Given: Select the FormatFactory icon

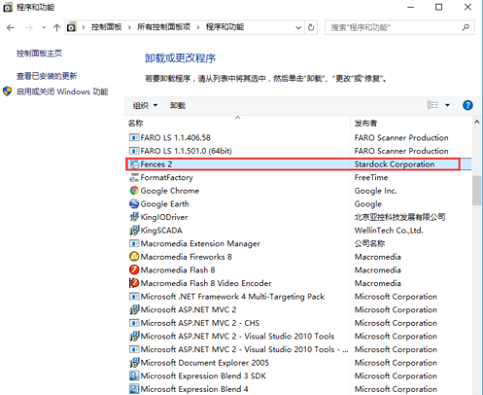Looking at the screenshot, I should [x=134, y=177].
